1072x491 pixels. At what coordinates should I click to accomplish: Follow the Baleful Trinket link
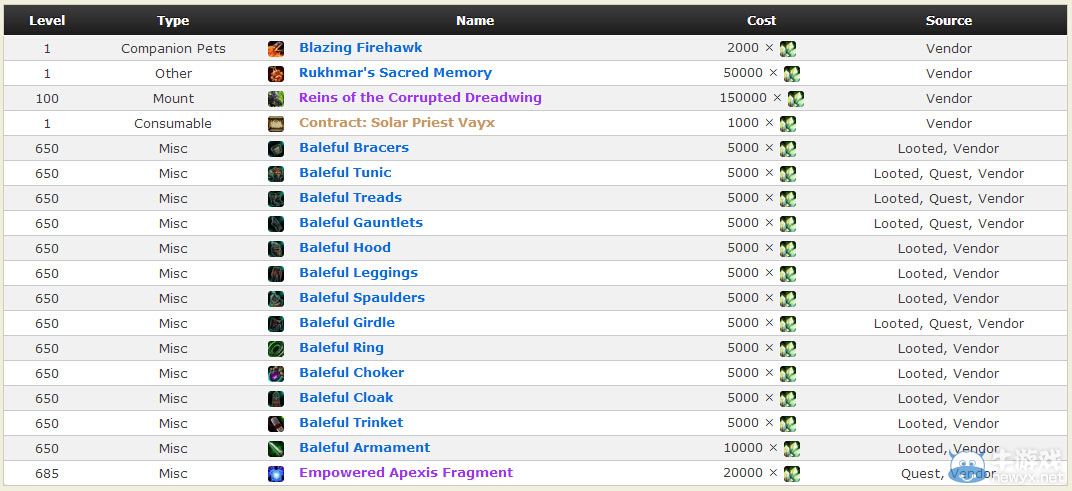coord(351,423)
